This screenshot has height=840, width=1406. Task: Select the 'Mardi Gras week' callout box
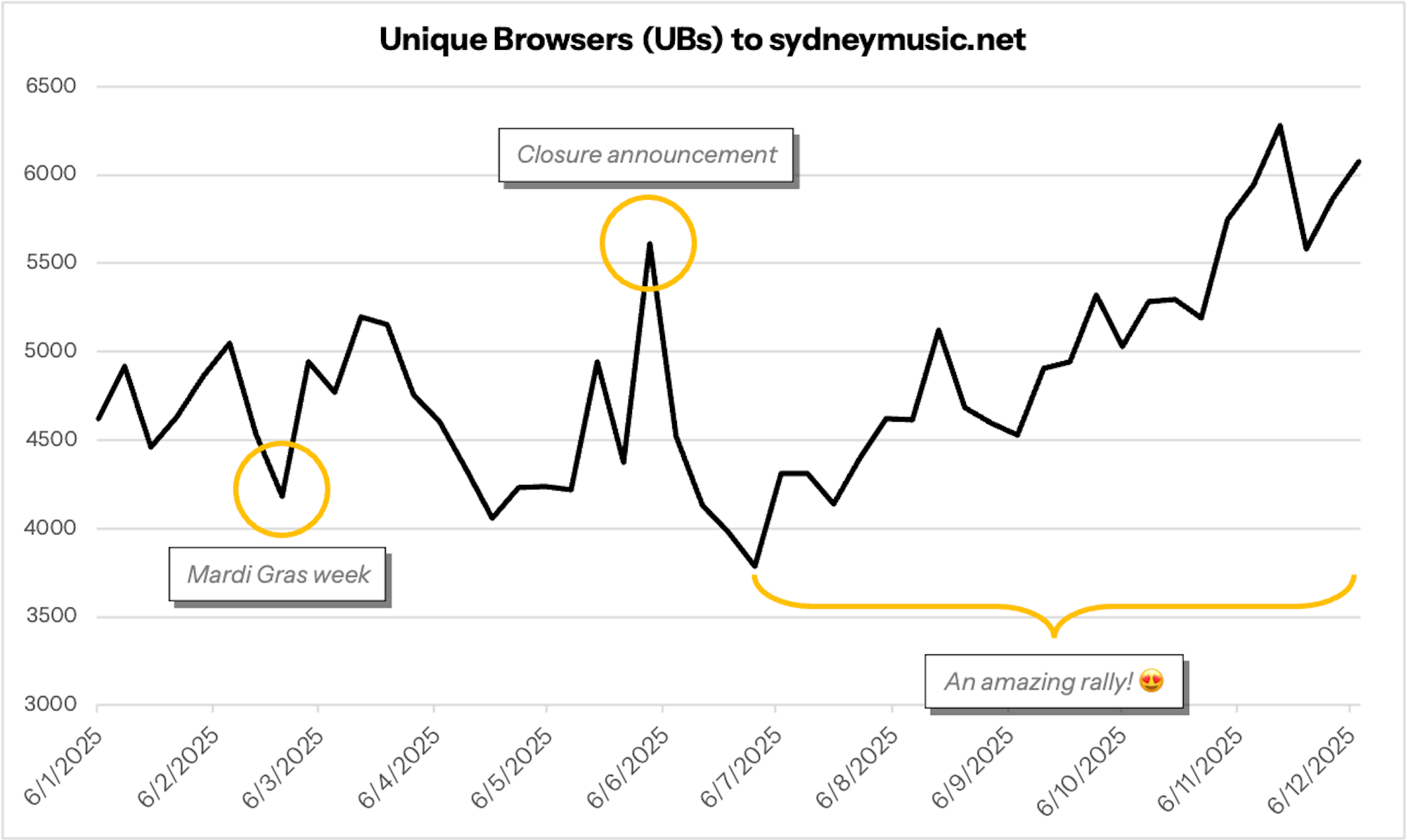tap(278, 575)
